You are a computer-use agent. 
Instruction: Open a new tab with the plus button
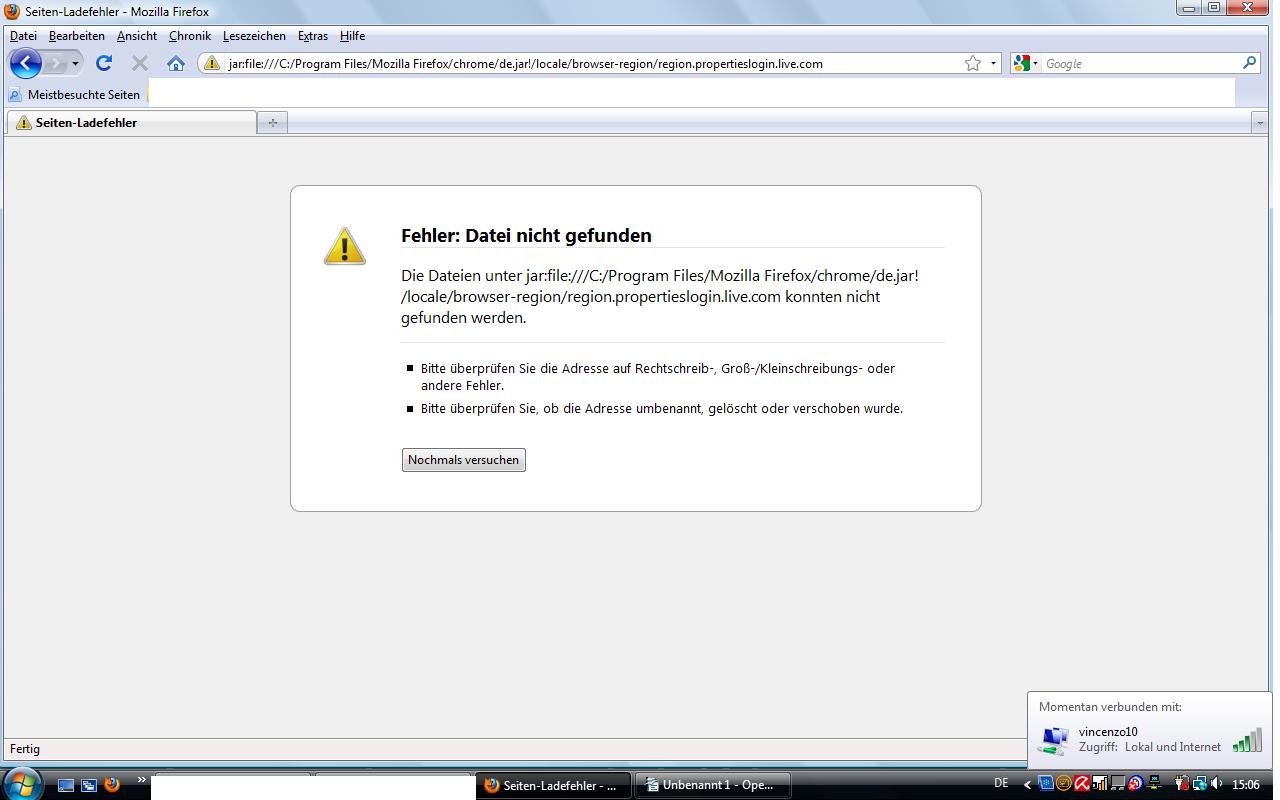pyautogui.click(x=272, y=122)
